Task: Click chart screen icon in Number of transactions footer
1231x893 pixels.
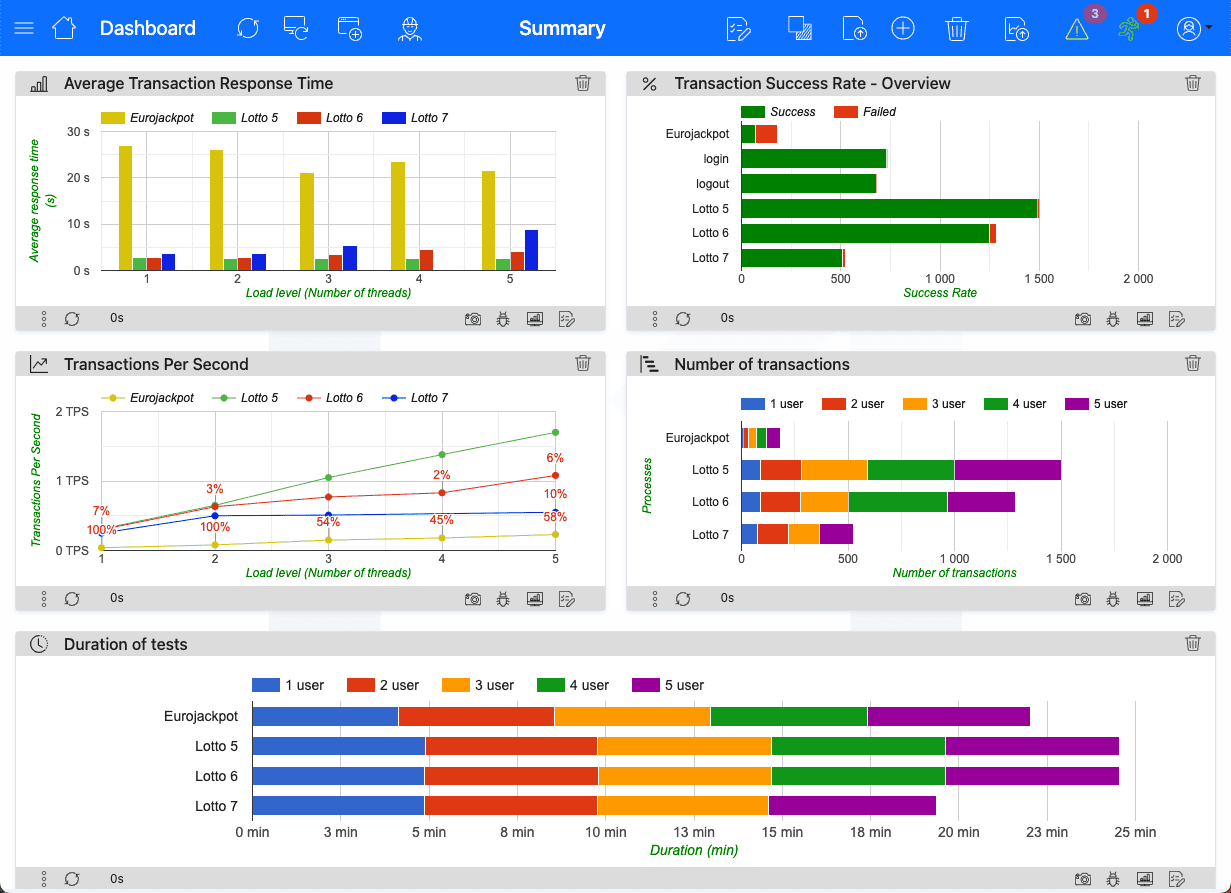Action: click(x=1145, y=599)
